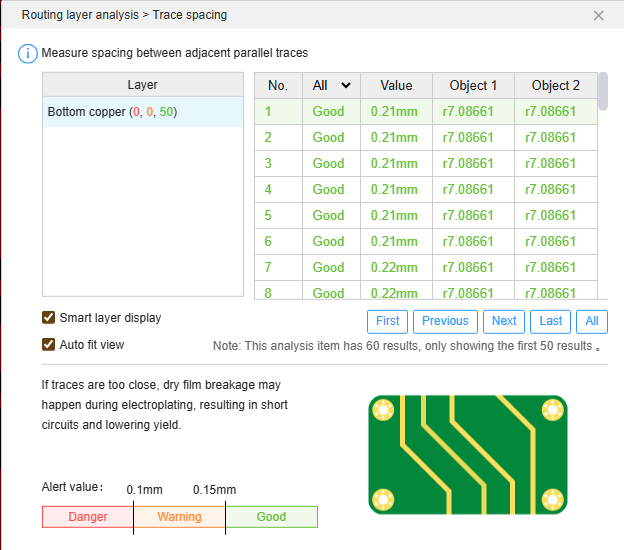Click the red Danger alert segment
Screen dimensions: 624x550
(87, 517)
